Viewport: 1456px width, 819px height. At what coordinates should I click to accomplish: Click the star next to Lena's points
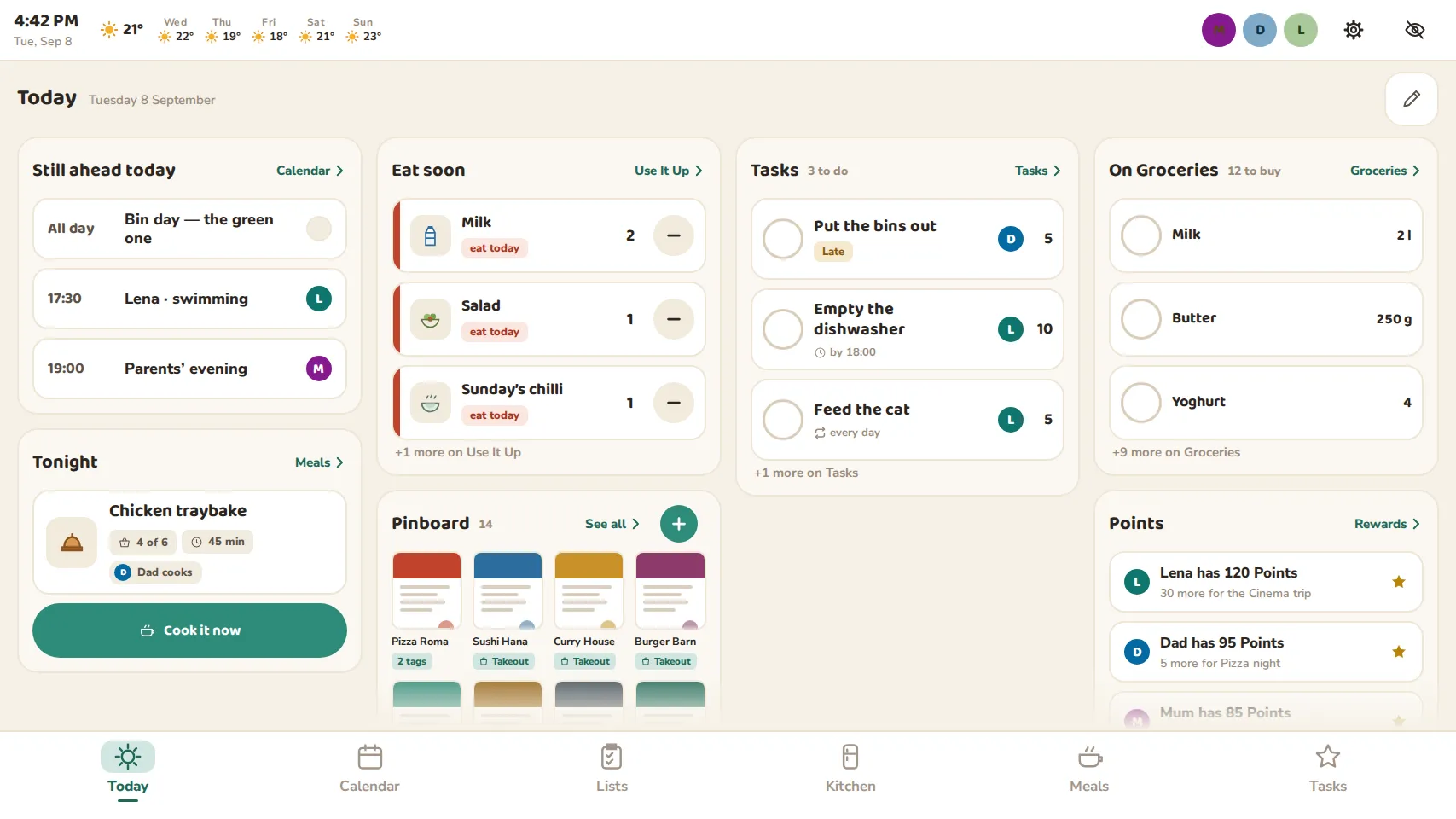tap(1399, 582)
